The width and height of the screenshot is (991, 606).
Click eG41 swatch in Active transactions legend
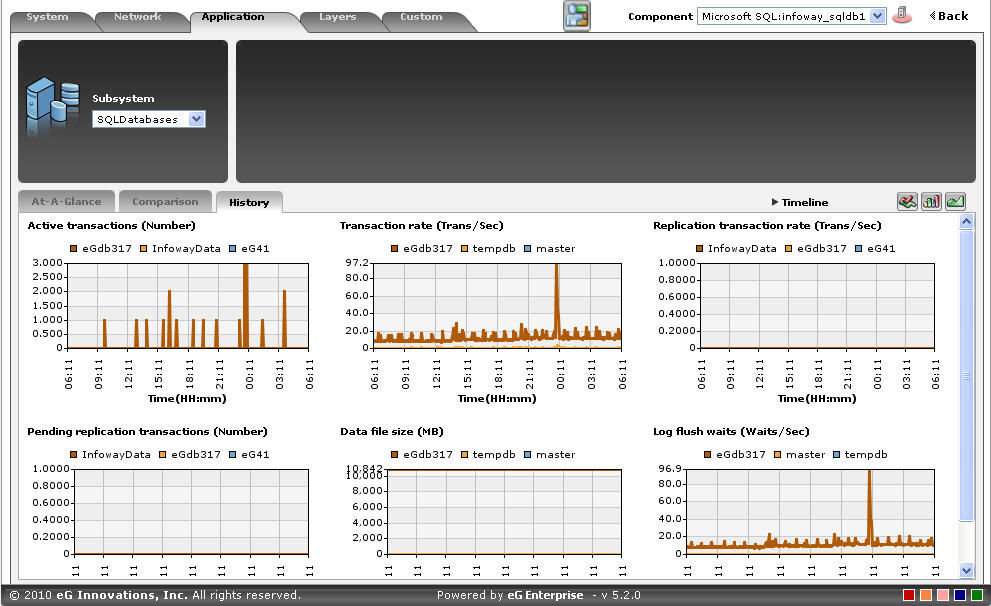[232, 248]
